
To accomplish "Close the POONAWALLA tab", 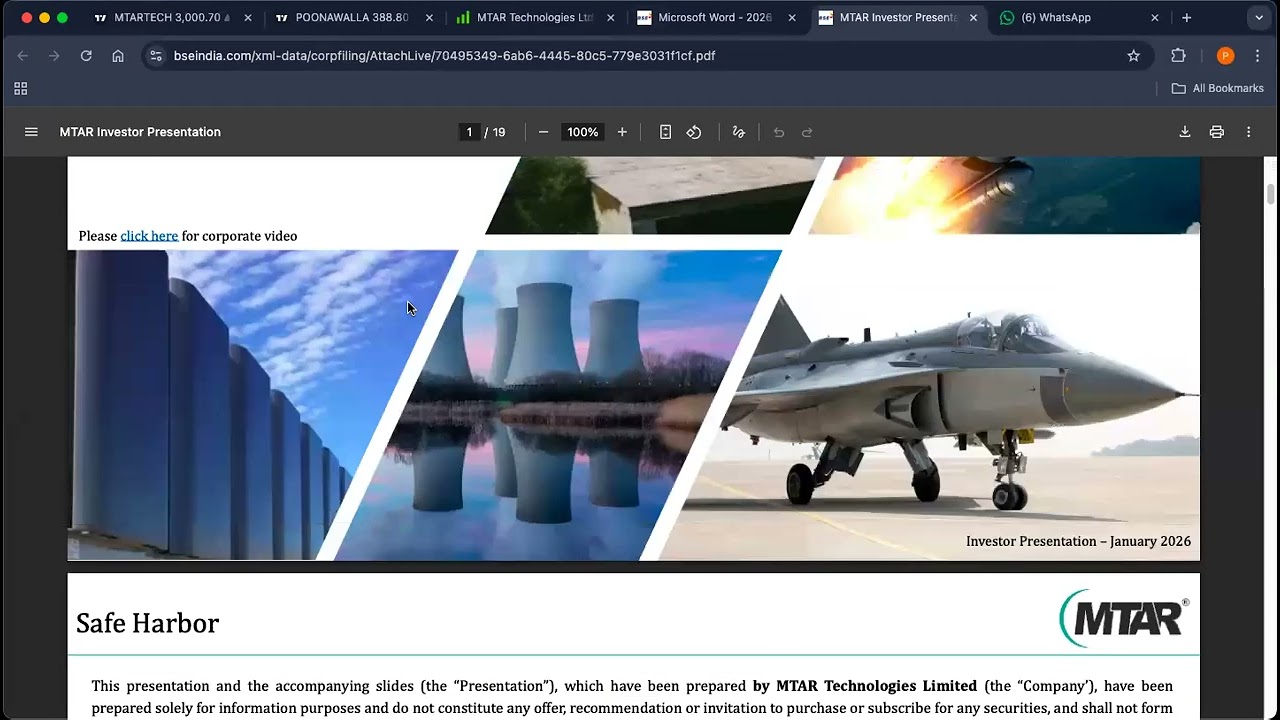I will 429,18.
